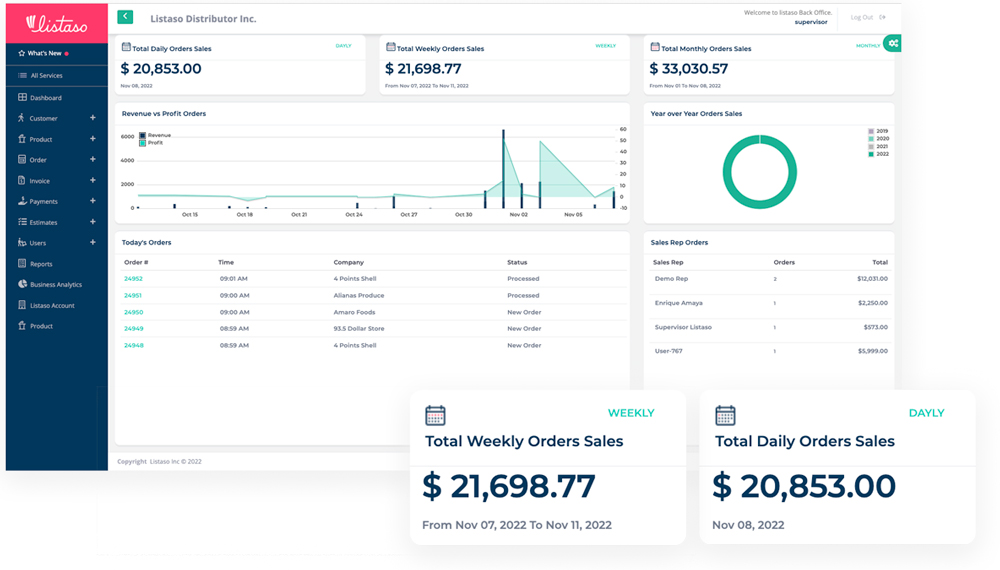
Task: Toggle Revenue series in chart legend
Action: 155,135
